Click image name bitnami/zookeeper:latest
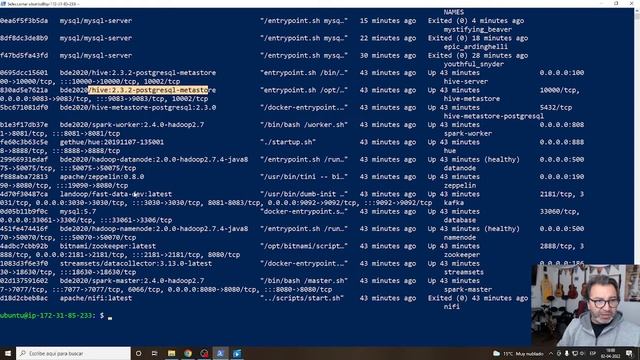 pyautogui.click(x=108, y=246)
